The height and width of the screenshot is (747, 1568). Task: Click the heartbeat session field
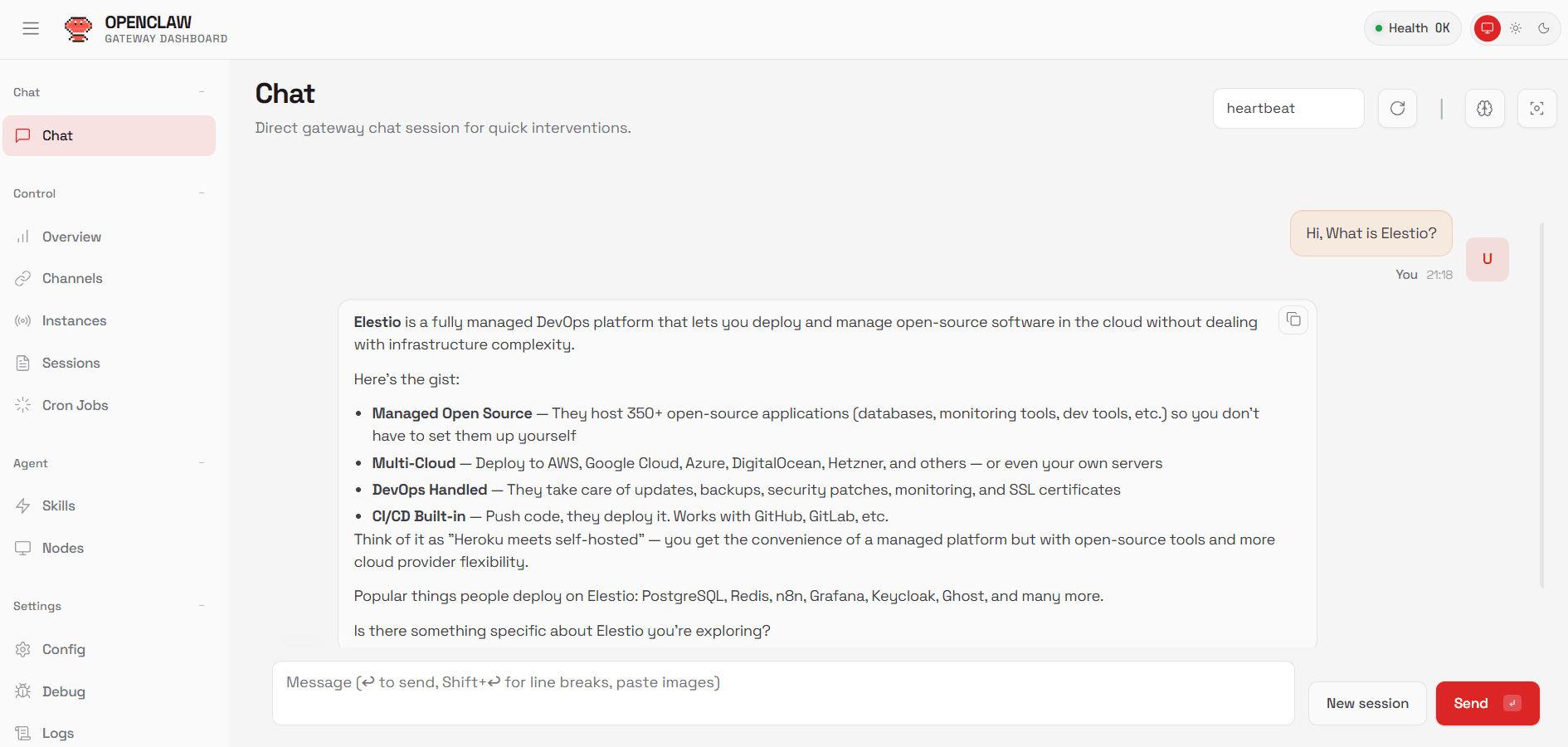[x=1288, y=108]
